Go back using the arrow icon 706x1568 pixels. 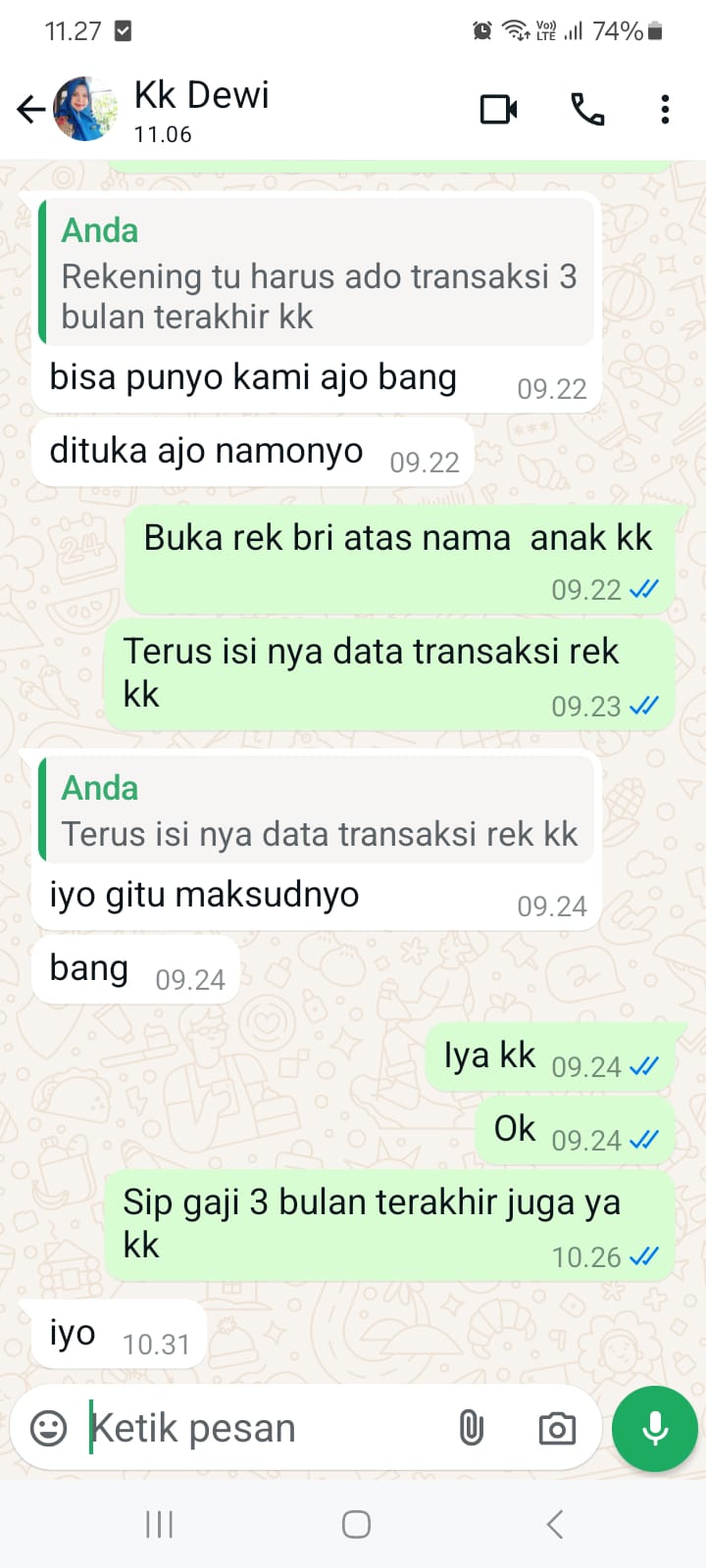[31, 109]
